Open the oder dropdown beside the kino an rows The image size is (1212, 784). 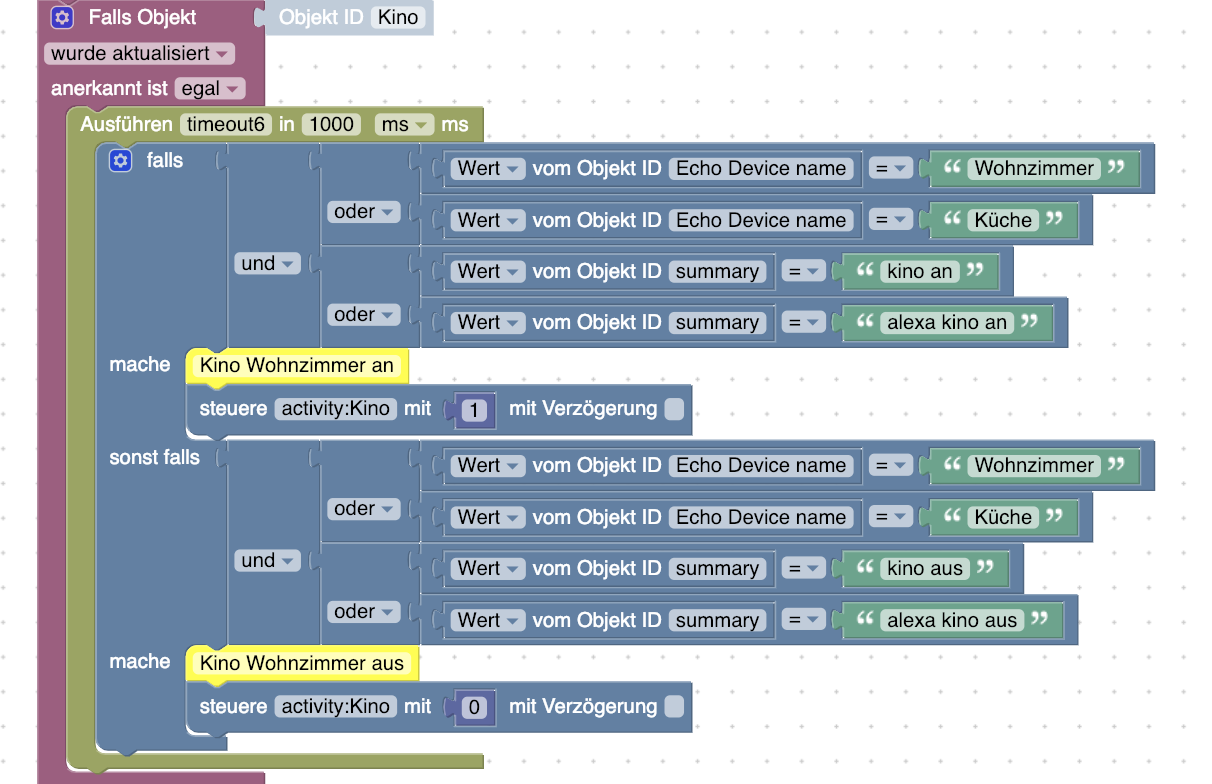[x=363, y=315]
